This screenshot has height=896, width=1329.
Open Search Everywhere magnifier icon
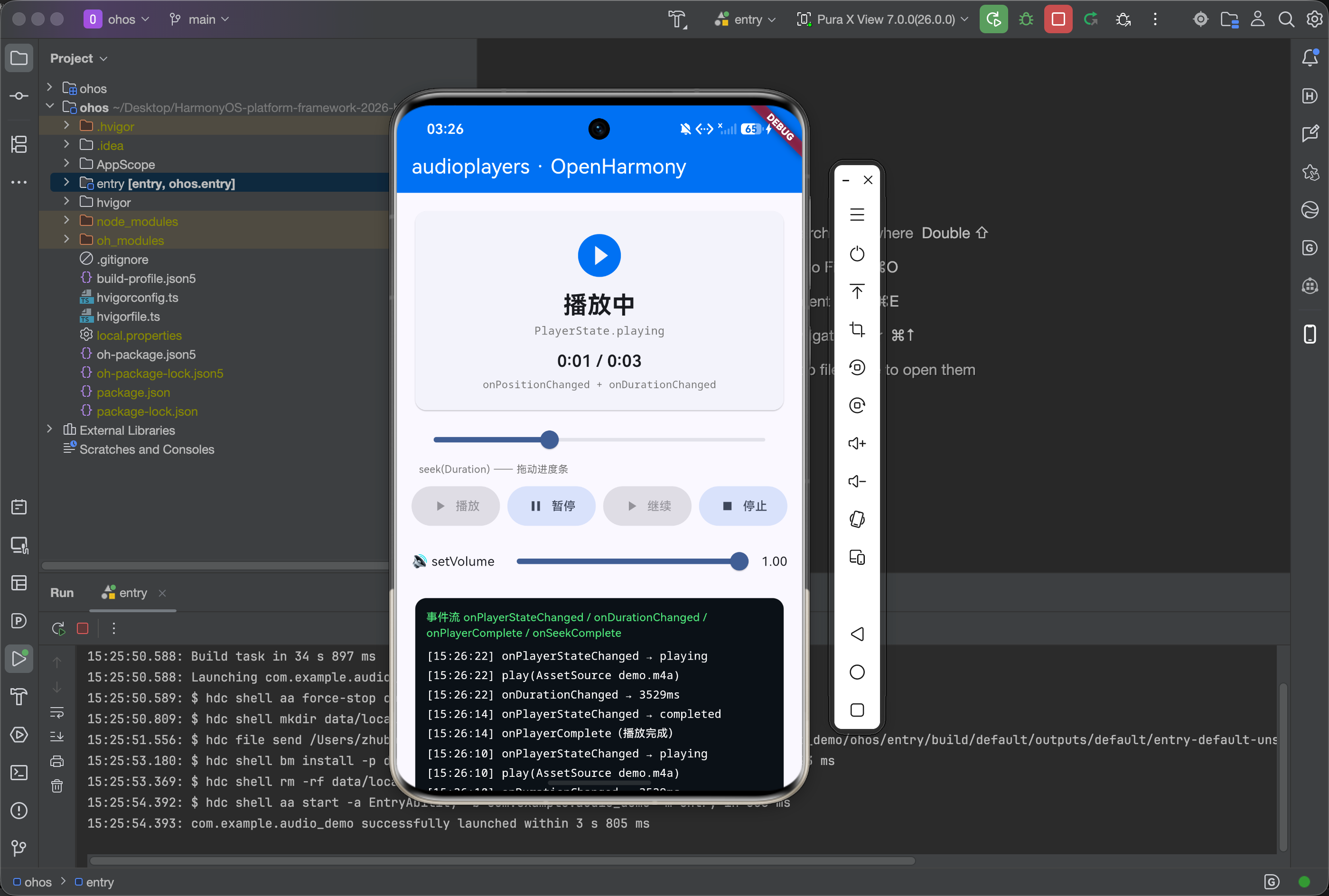point(1287,19)
